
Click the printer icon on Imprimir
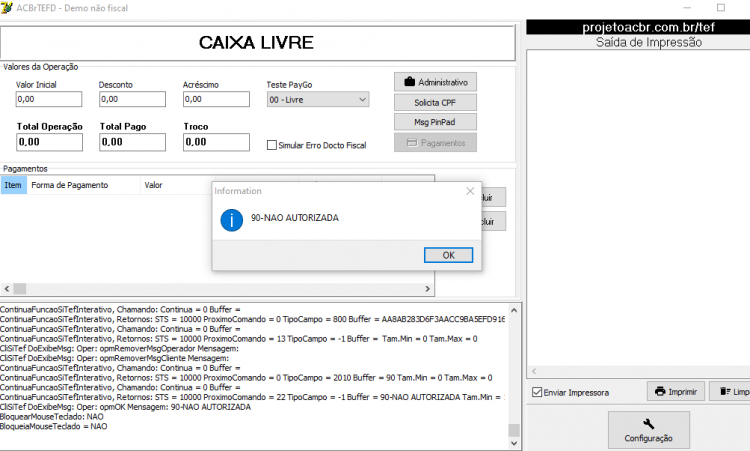(x=660, y=391)
